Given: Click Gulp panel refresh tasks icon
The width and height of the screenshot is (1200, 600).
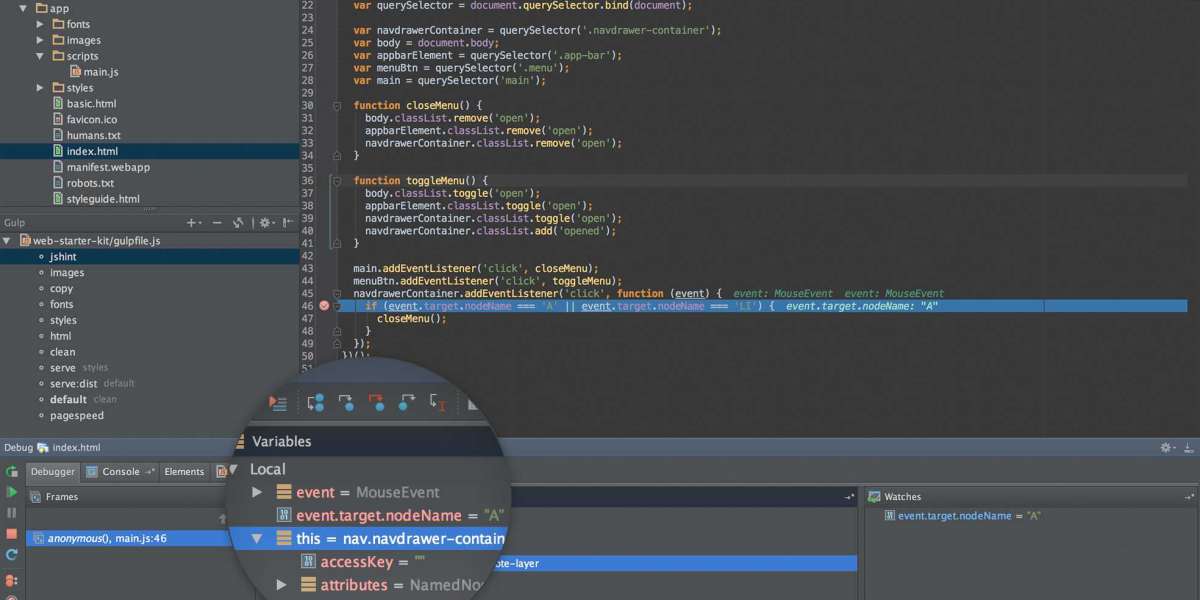Looking at the screenshot, I should click(x=238, y=223).
